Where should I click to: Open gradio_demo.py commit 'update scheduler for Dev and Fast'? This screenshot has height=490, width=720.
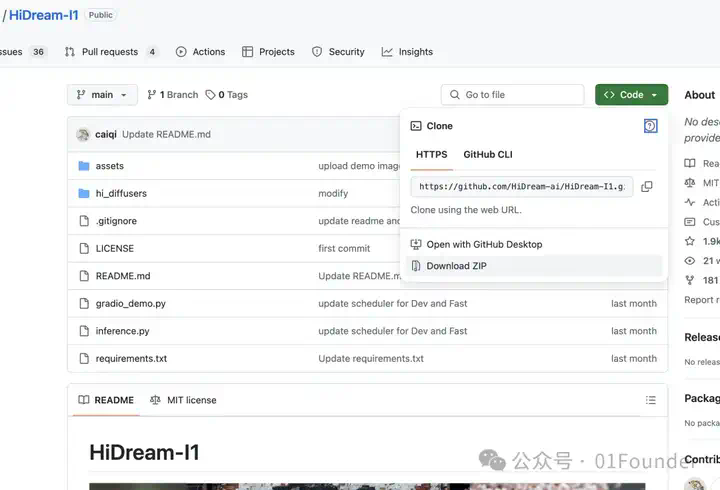pos(393,304)
